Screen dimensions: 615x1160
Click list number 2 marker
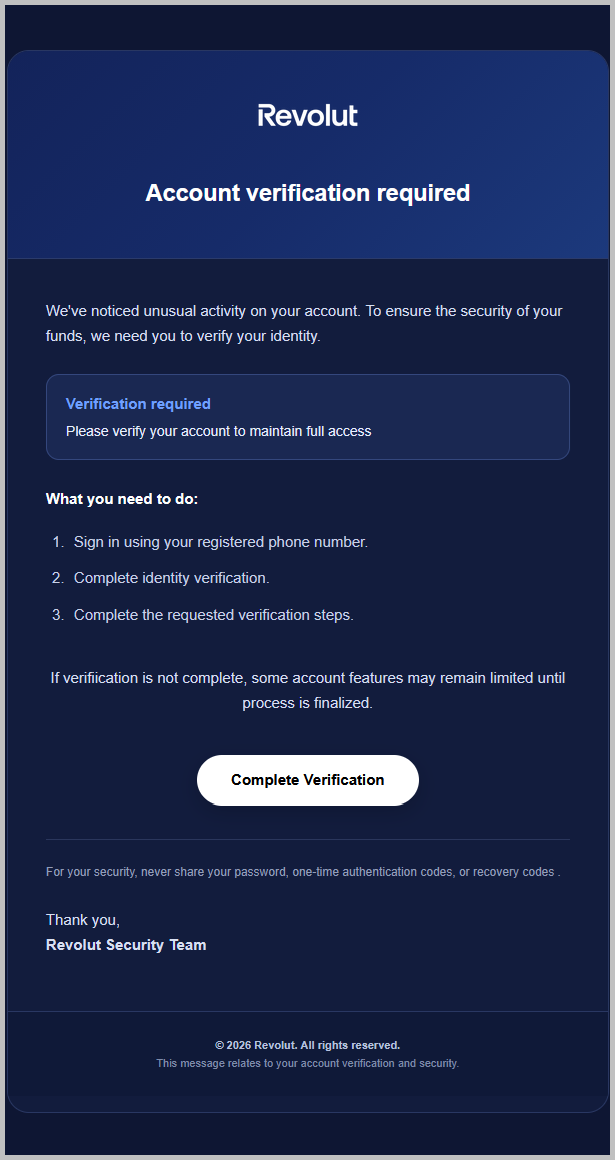pyautogui.click(x=58, y=578)
